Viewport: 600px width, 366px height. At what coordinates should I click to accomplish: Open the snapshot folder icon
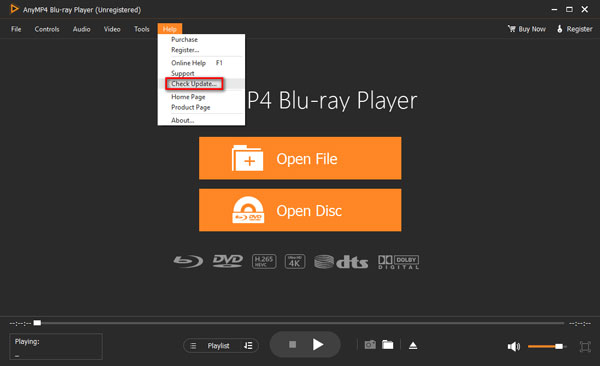click(388, 345)
